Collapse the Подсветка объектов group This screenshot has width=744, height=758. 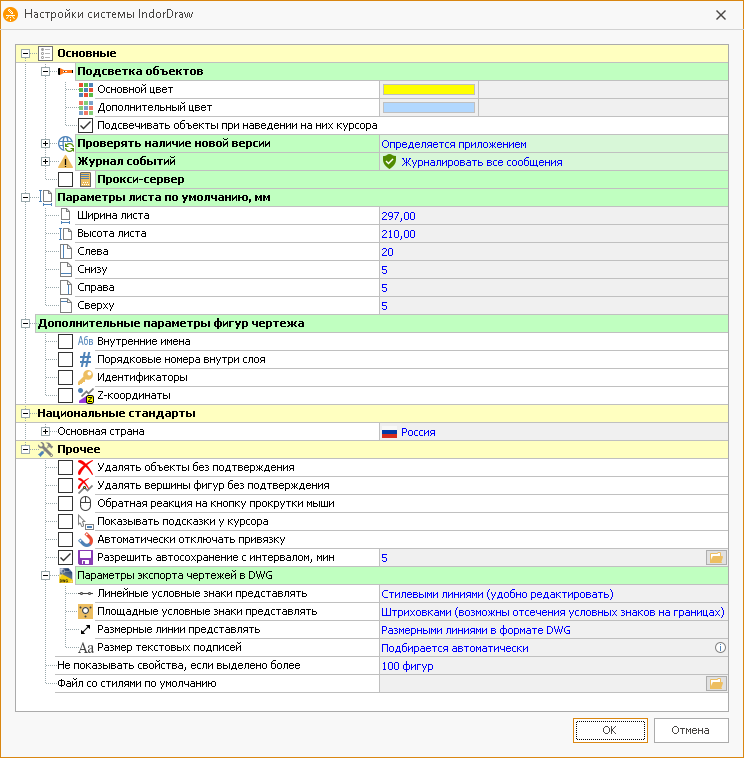point(45,72)
